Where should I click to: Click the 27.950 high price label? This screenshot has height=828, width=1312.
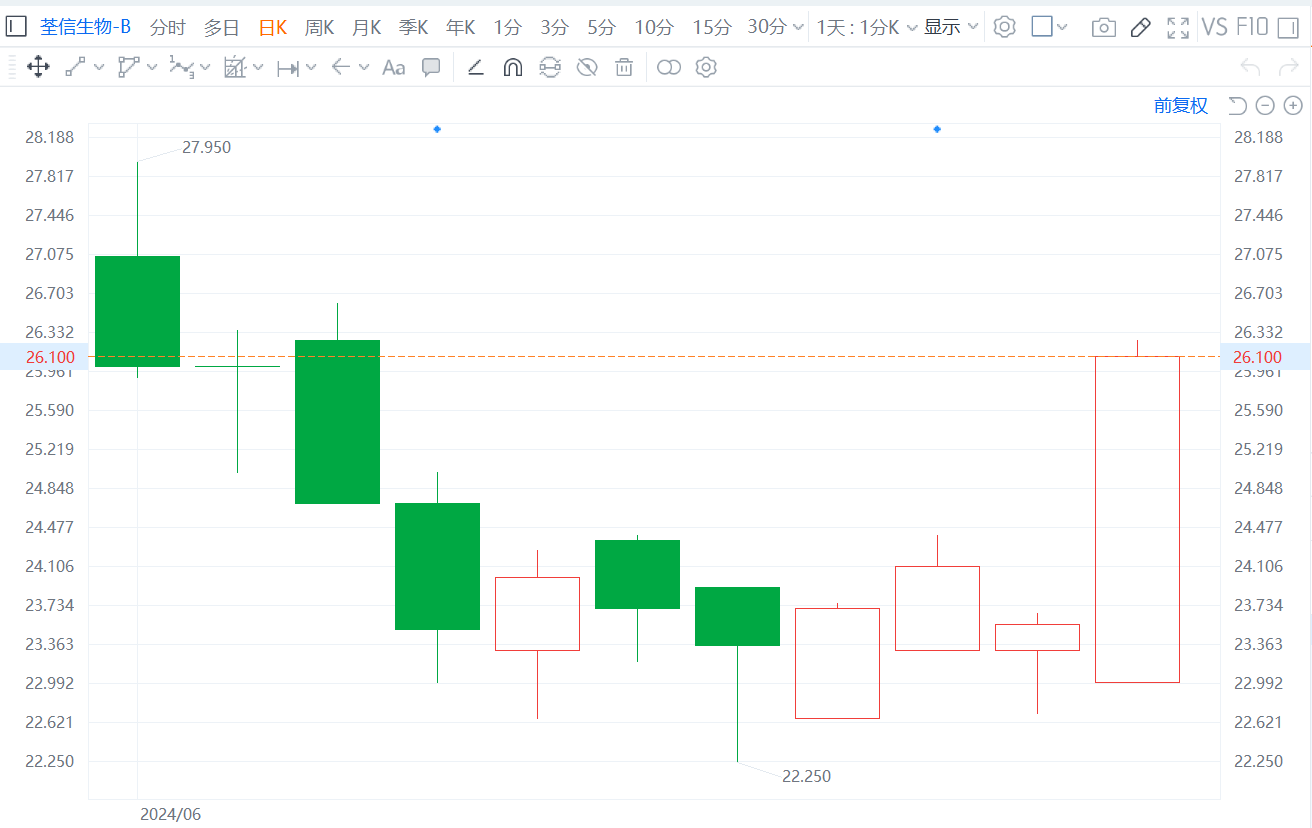coord(206,148)
